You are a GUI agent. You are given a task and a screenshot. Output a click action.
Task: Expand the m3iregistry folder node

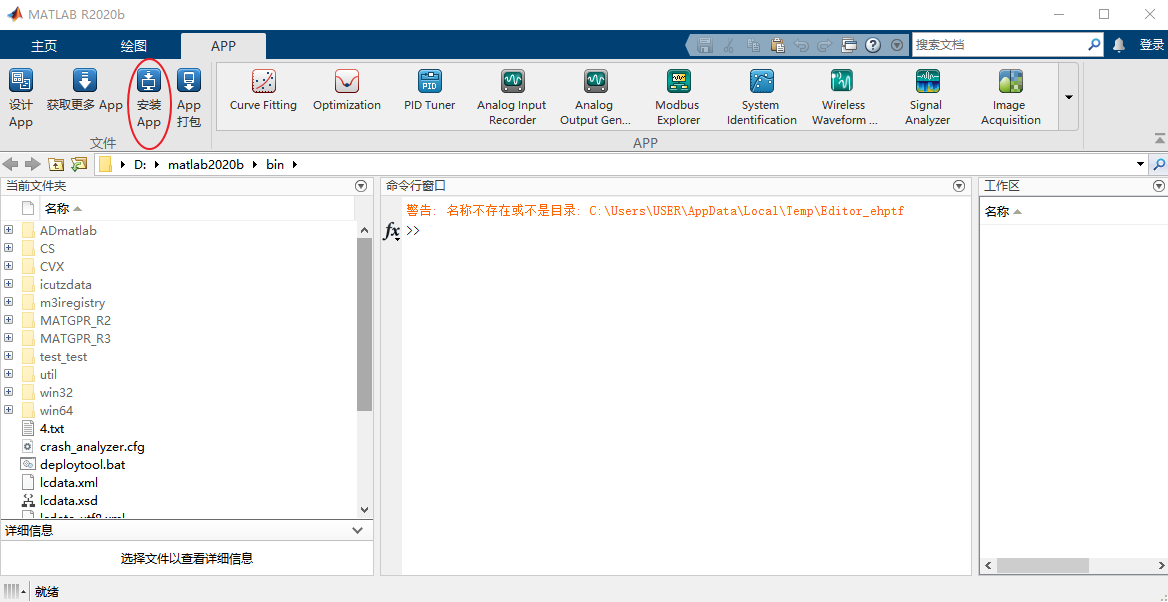(8, 302)
